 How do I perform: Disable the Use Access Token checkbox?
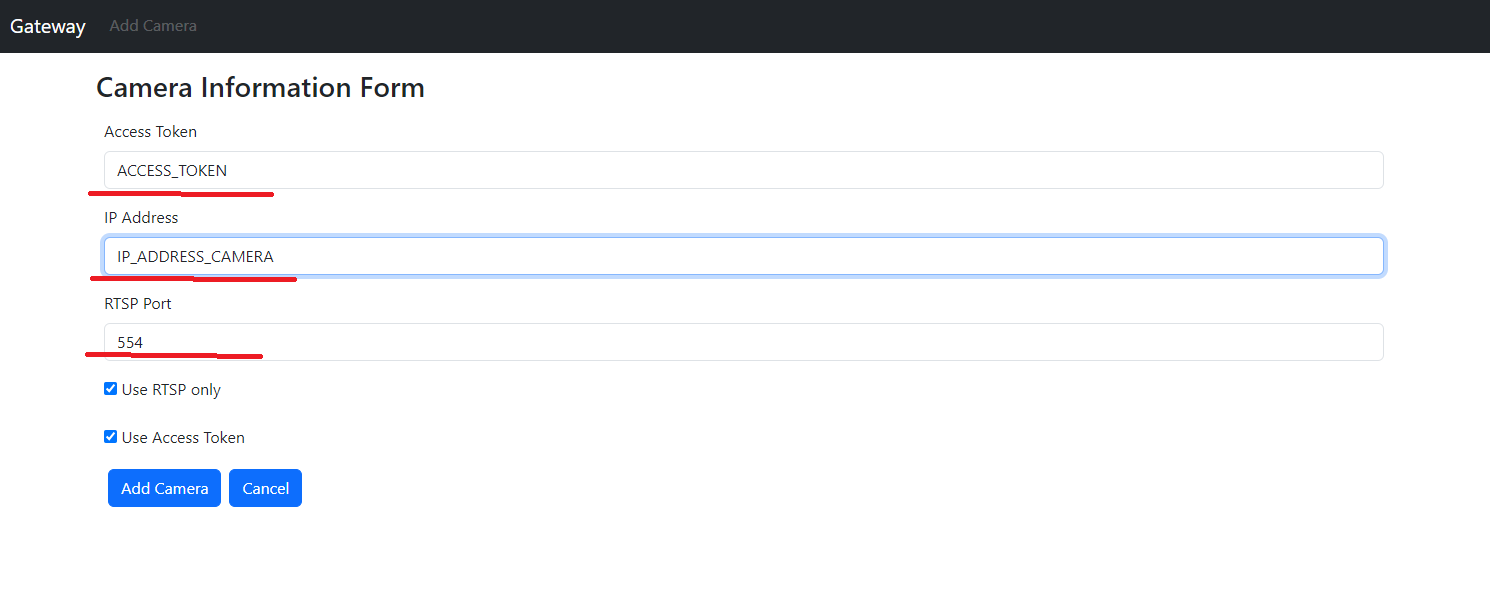coord(111,437)
